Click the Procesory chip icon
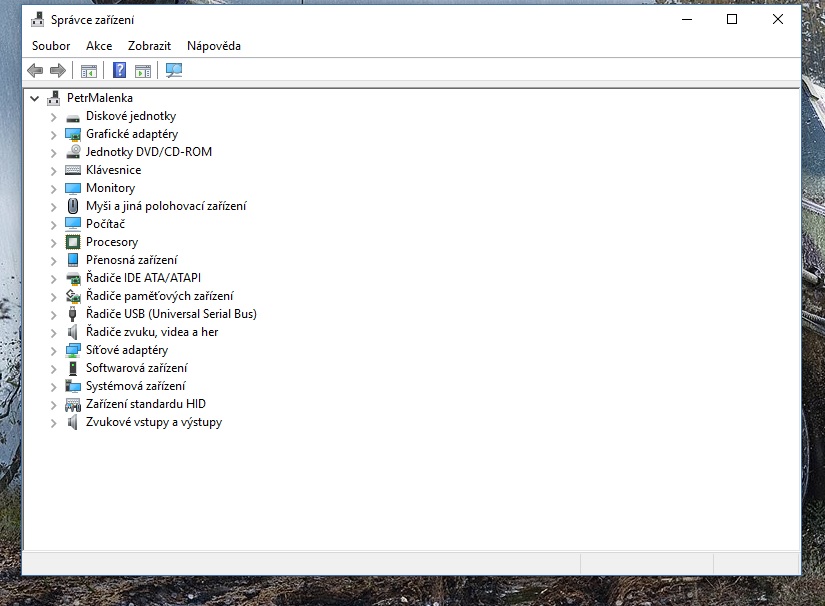 pos(73,242)
